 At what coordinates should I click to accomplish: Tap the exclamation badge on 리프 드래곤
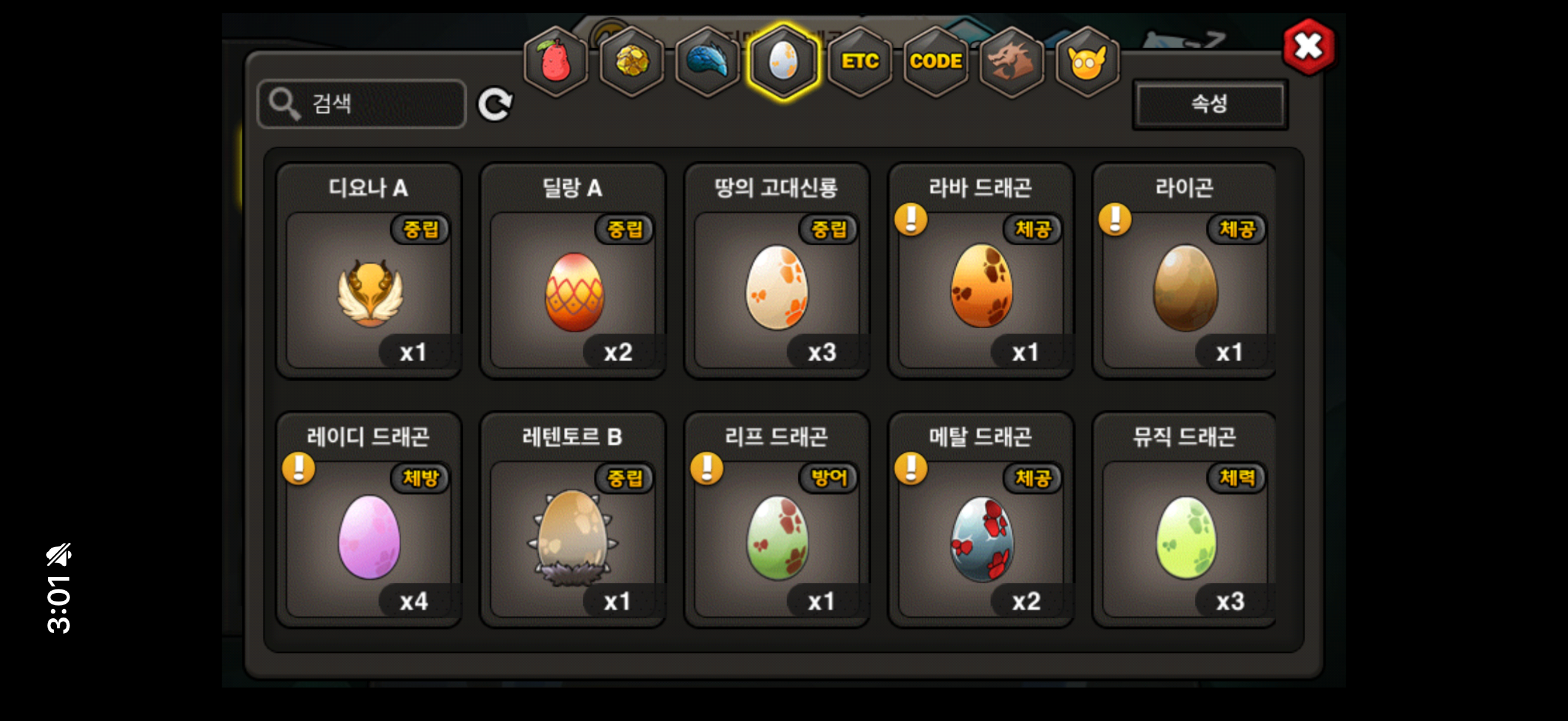click(x=707, y=468)
